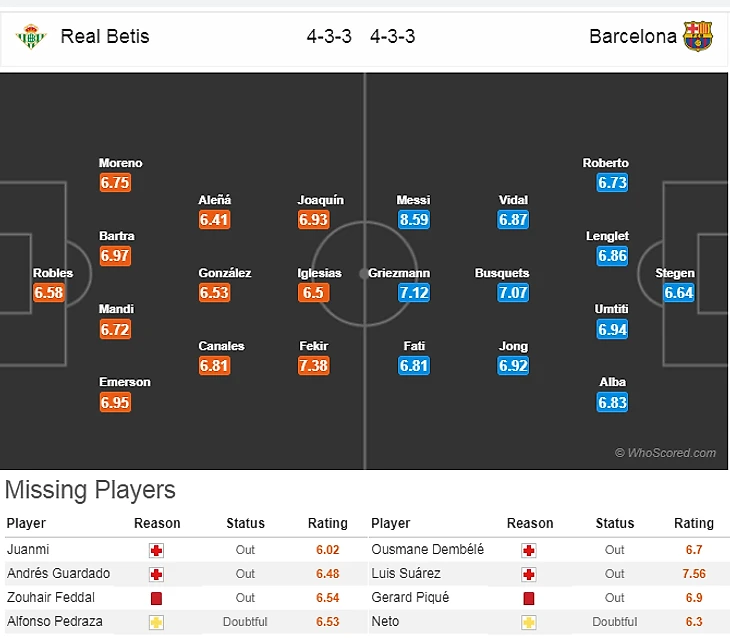Select Fekir's 7.38 rating badge
Viewport: 730px width, 638px height.
[313, 366]
